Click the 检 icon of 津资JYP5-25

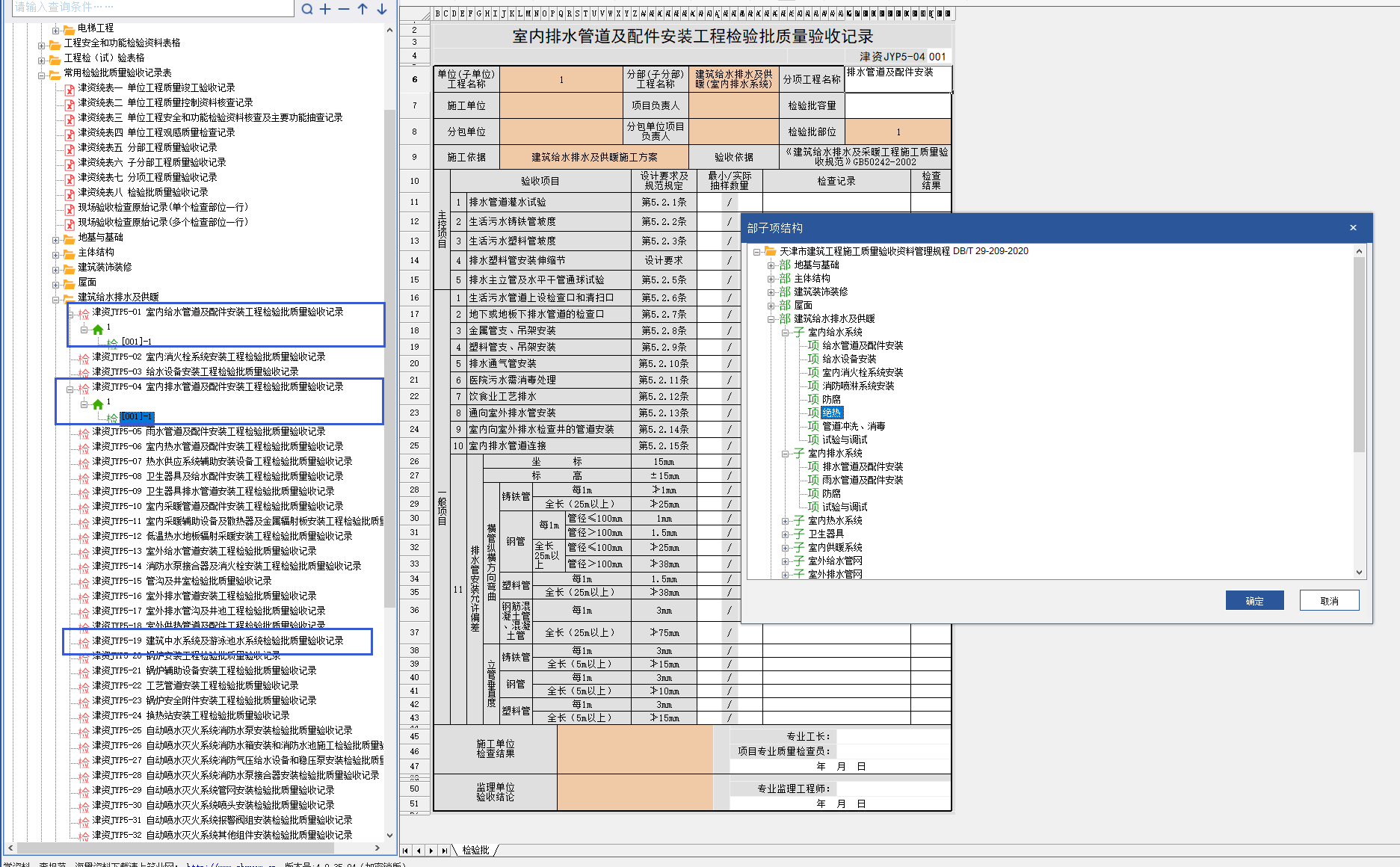[84, 732]
